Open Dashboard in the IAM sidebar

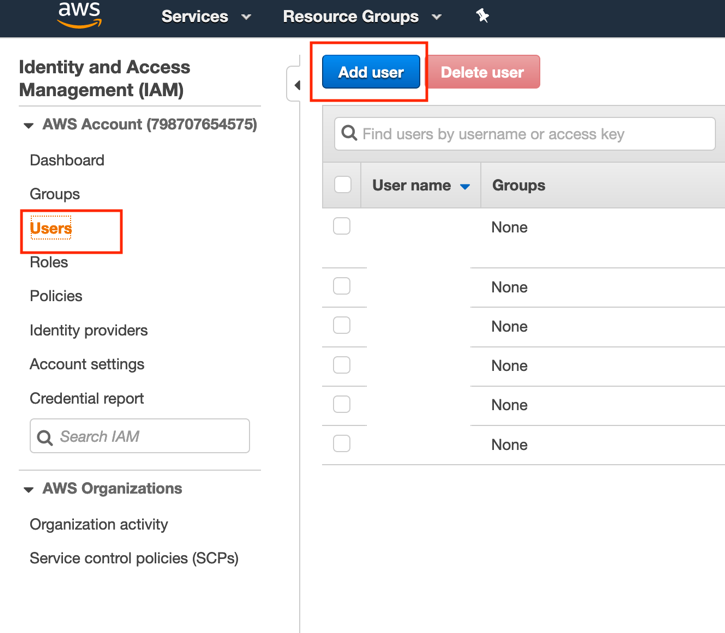pos(67,160)
